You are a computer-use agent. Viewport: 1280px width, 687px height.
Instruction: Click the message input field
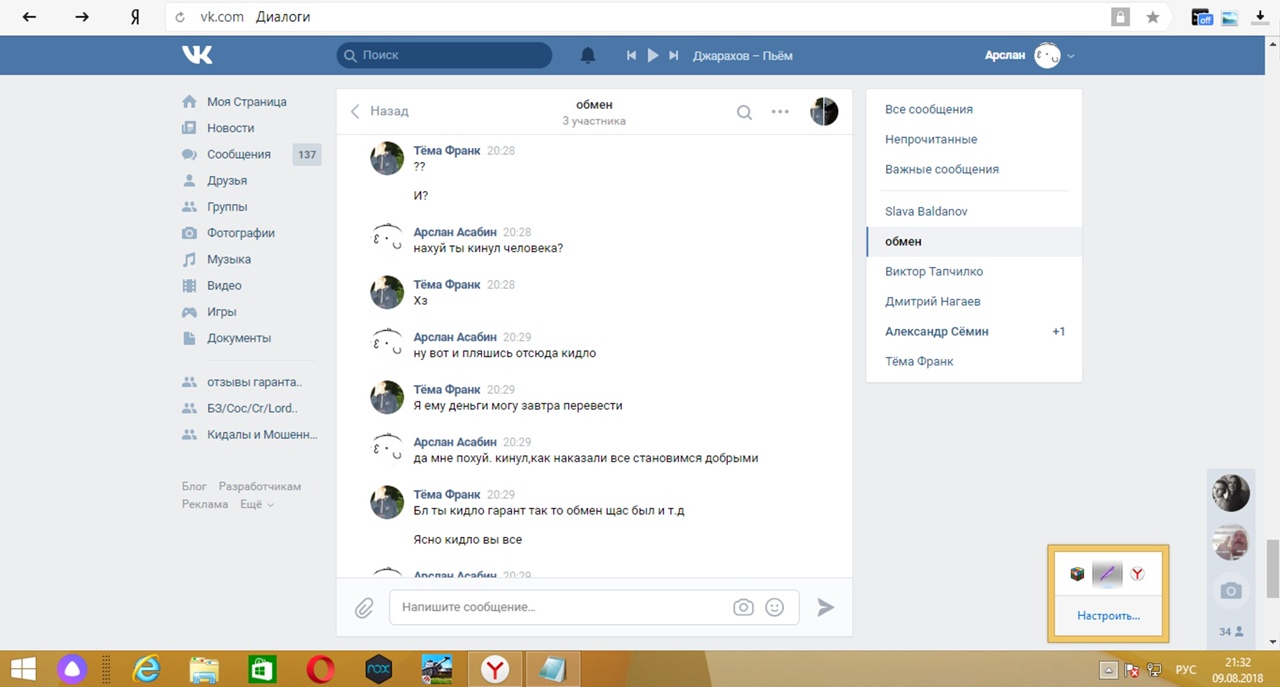[x=560, y=607]
